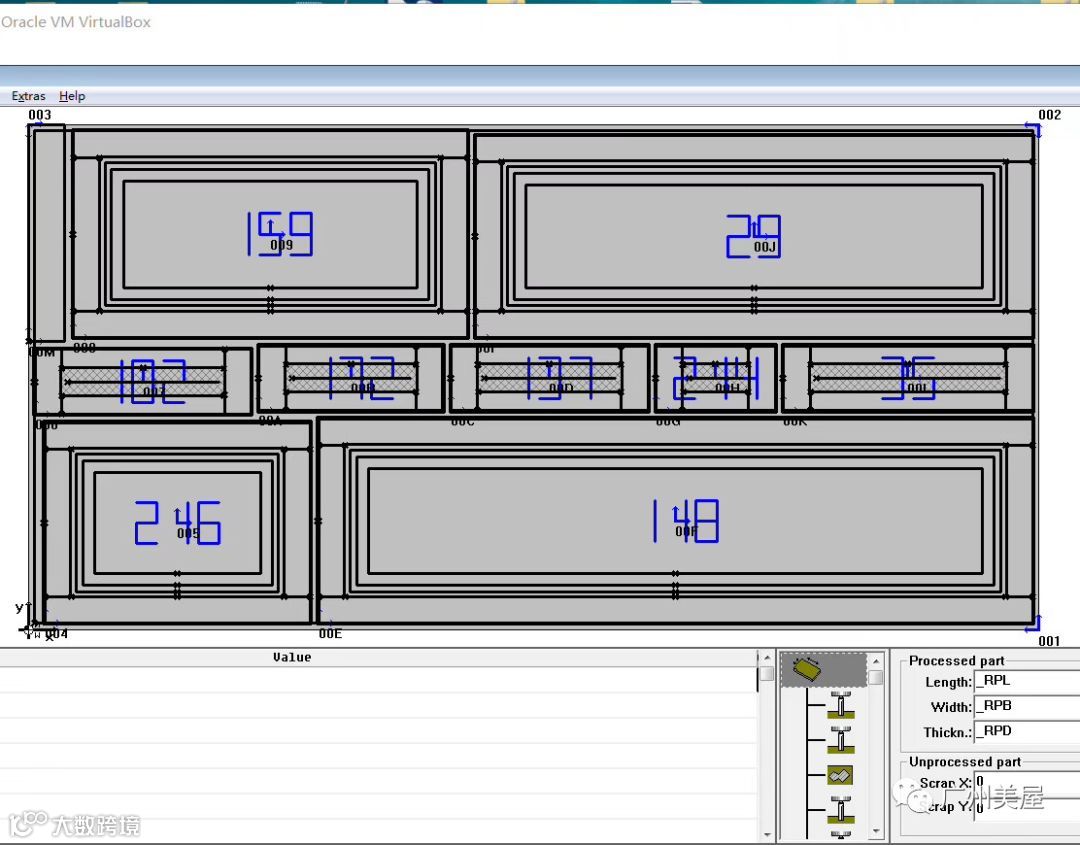
Task: Select drilling icon directly below workpiece icon
Action: (x=840, y=705)
